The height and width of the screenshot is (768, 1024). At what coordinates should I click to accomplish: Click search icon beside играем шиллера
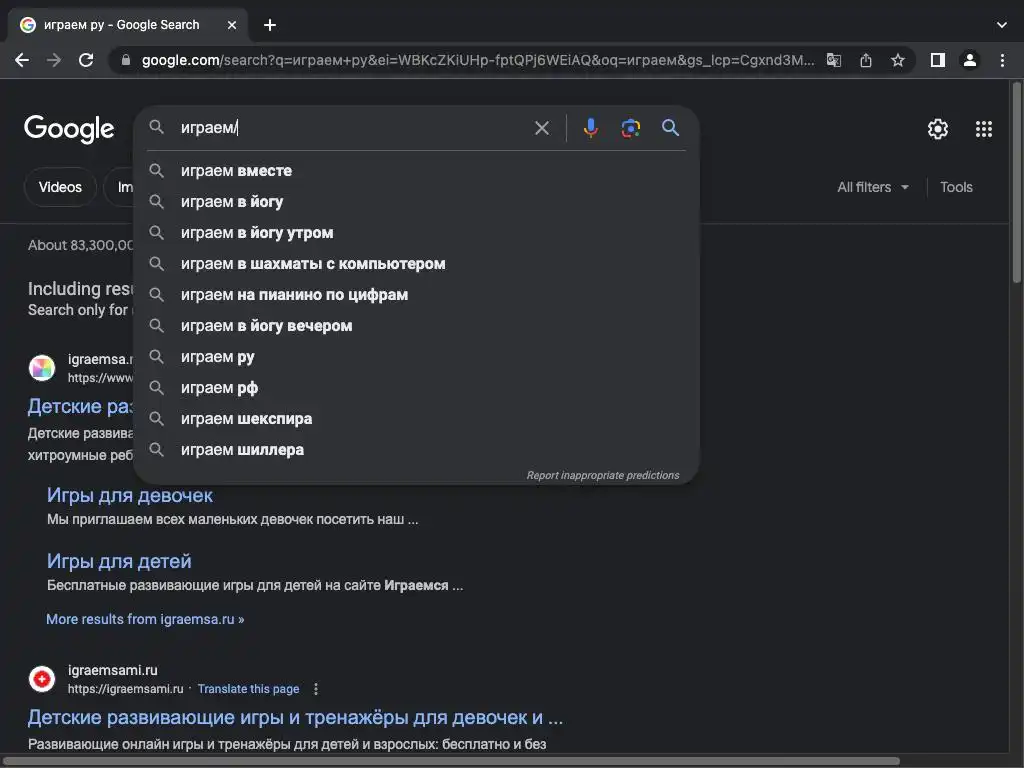156,450
